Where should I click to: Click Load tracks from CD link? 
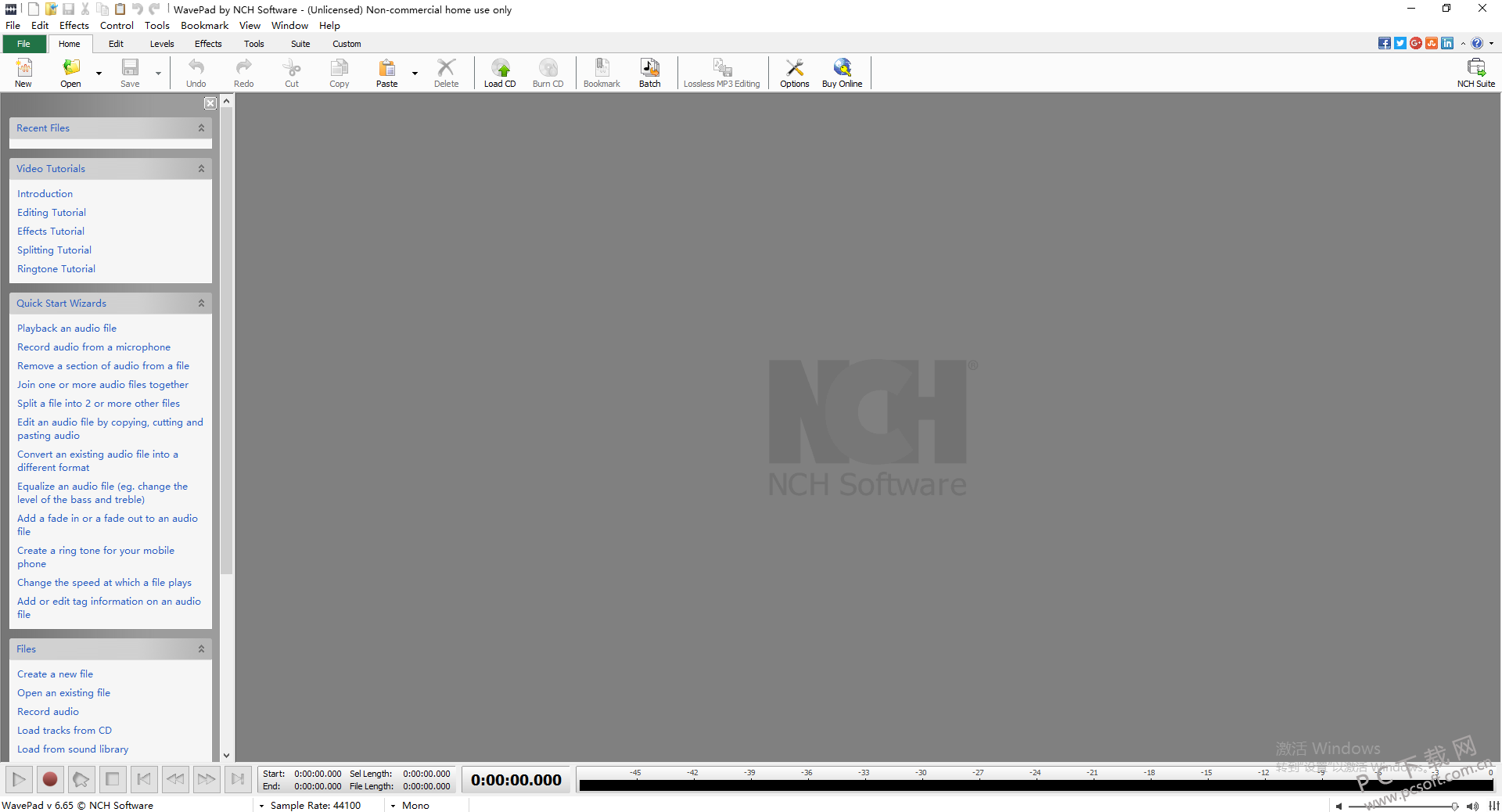[x=64, y=731]
